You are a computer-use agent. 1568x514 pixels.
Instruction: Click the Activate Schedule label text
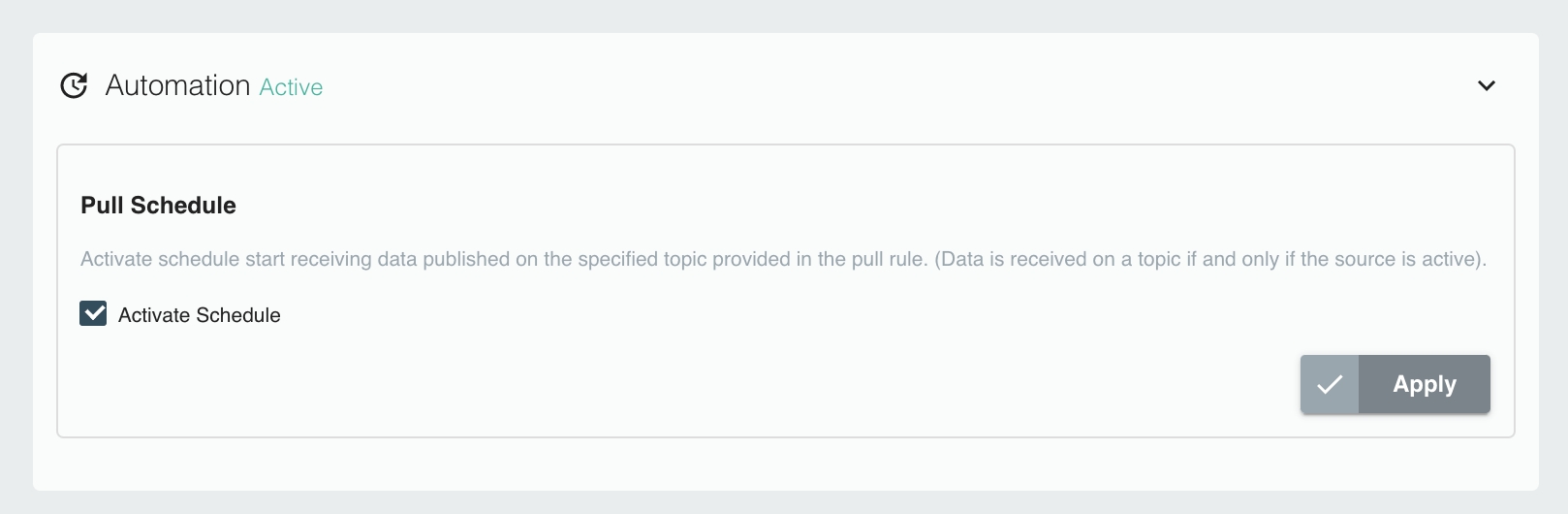199,315
